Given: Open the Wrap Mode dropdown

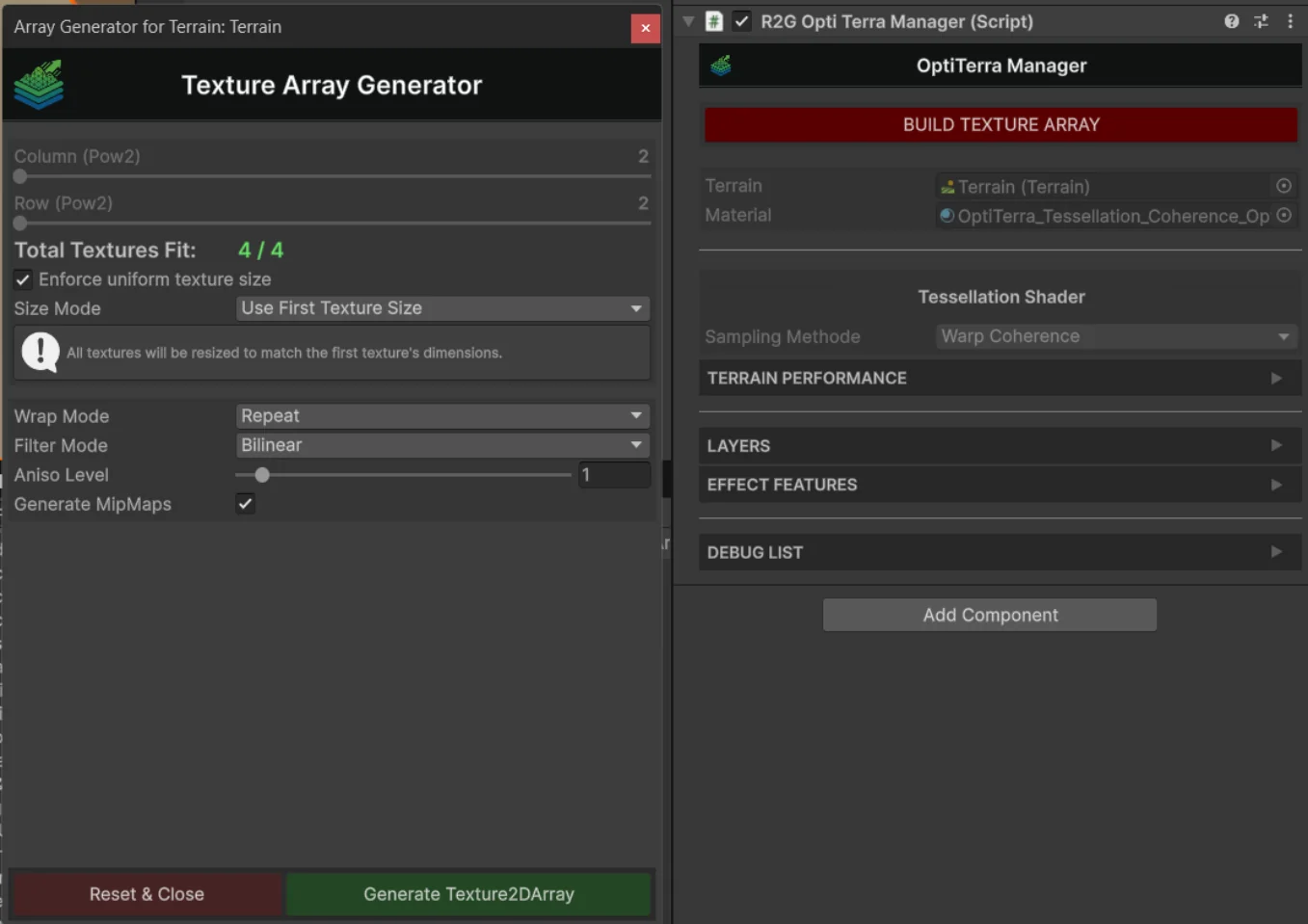Looking at the screenshot, I should (x=442, y=416).
